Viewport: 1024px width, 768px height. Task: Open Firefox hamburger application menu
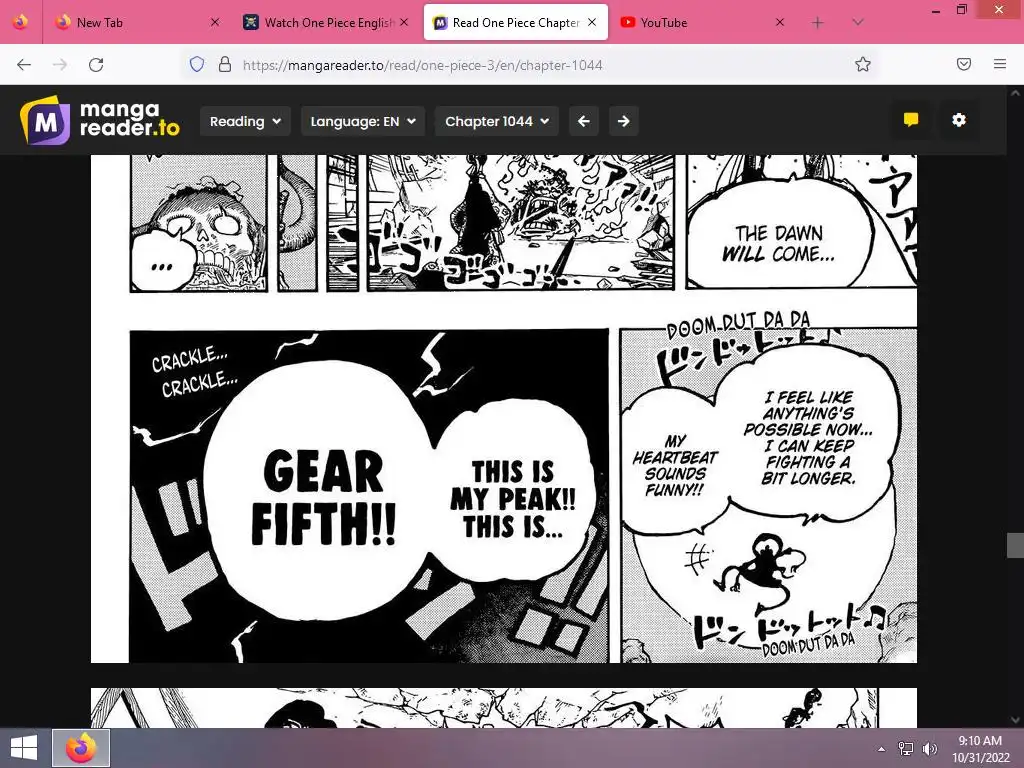click(1000, 64)
